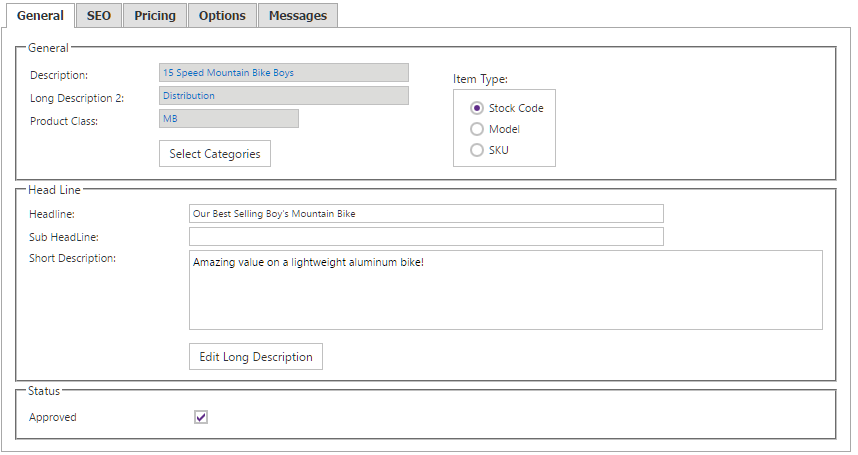Image resolution: width=858 pixels, height=455 pixels.
Task: Set item type to SKU
Action: click(477, 150)
